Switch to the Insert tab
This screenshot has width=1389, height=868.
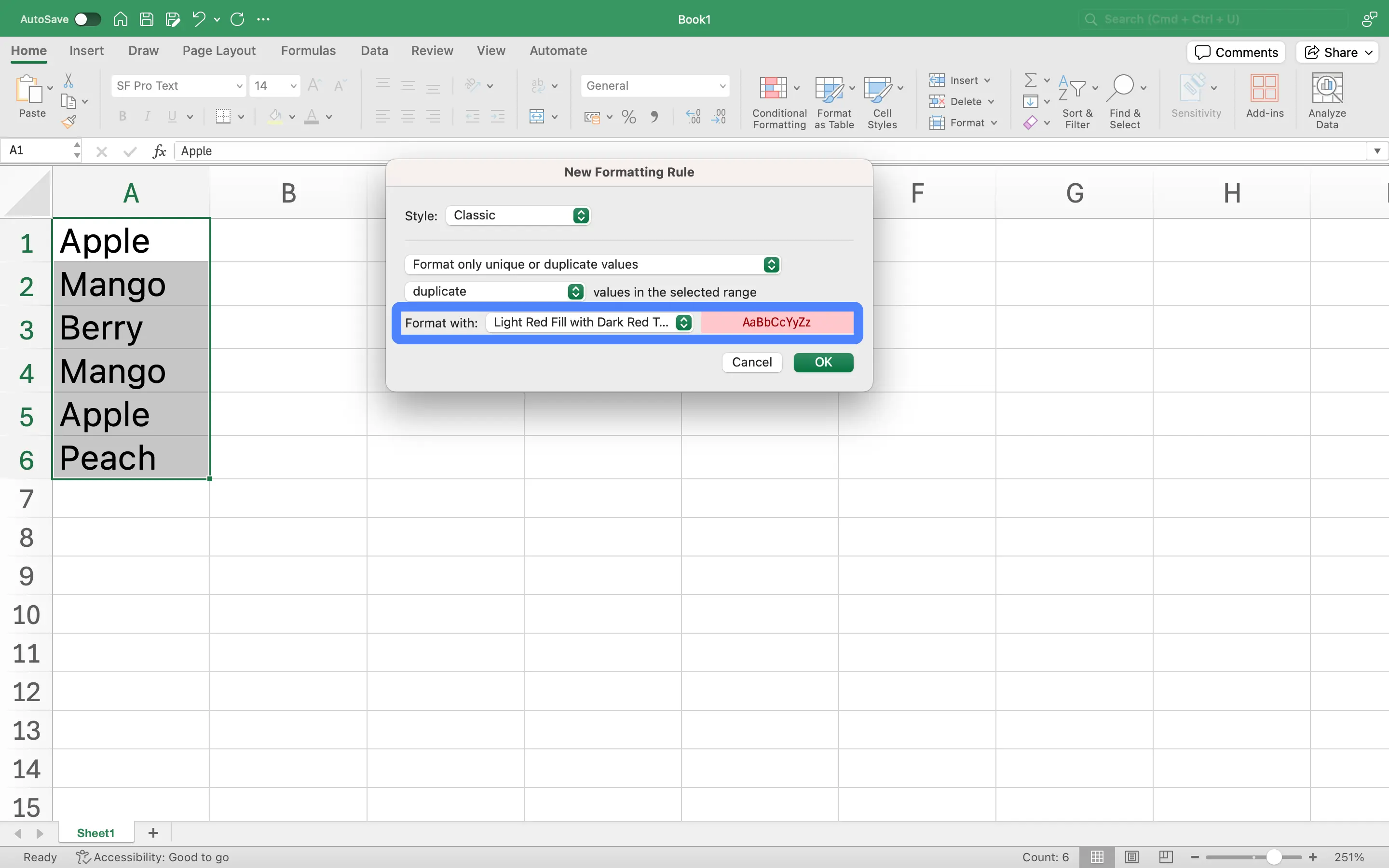pyautogui.click(x=87, y=51)
